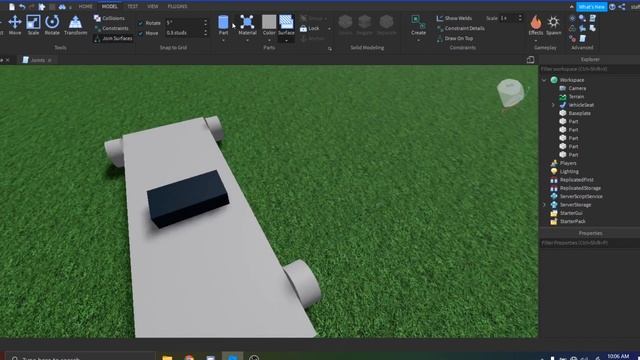The image size is (640, 360).
Task: Switch to the PLUGINS ribbon tab
Action: coord(177,7)
